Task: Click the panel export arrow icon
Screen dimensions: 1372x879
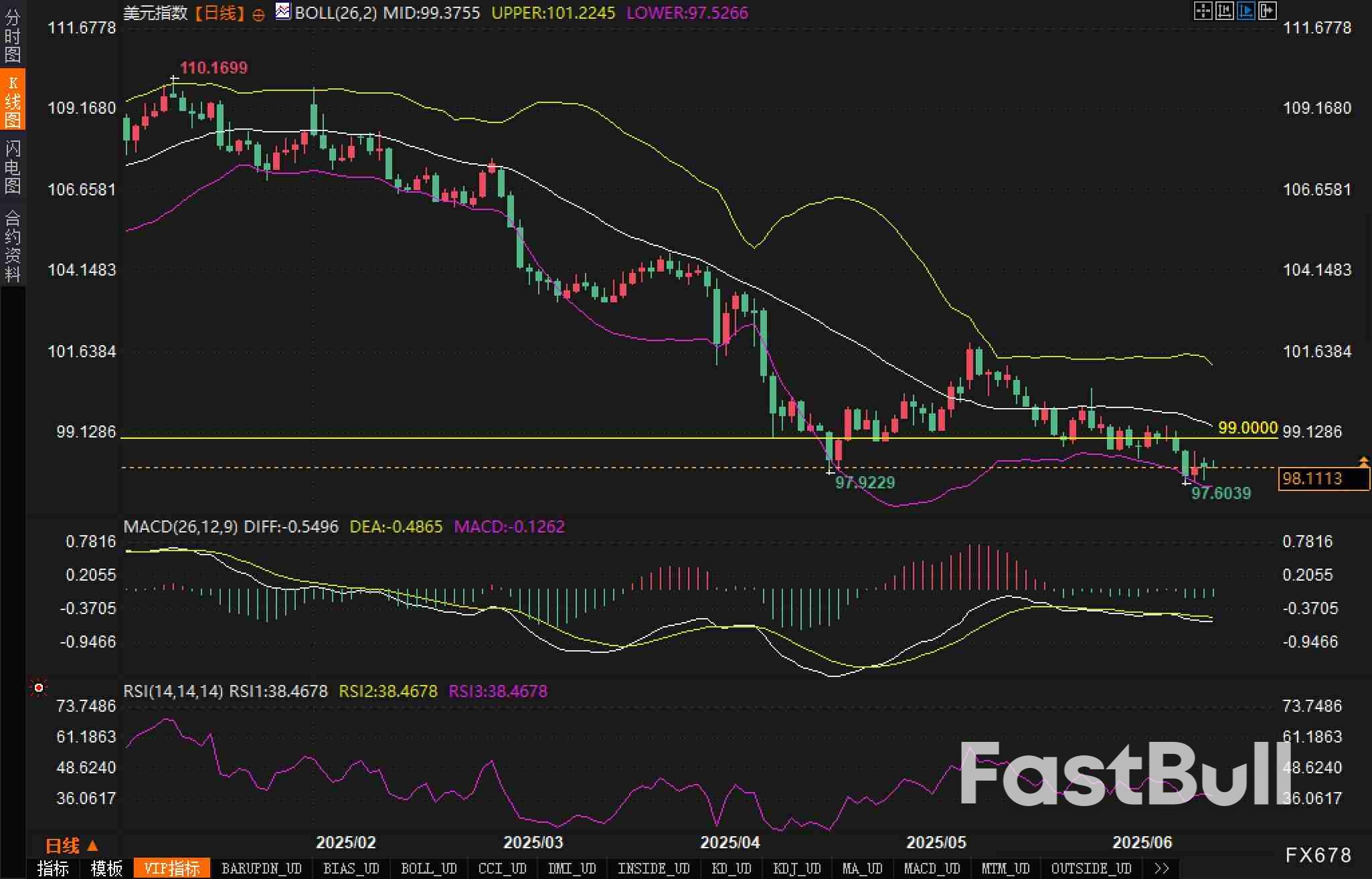Action: [1267, 11]
